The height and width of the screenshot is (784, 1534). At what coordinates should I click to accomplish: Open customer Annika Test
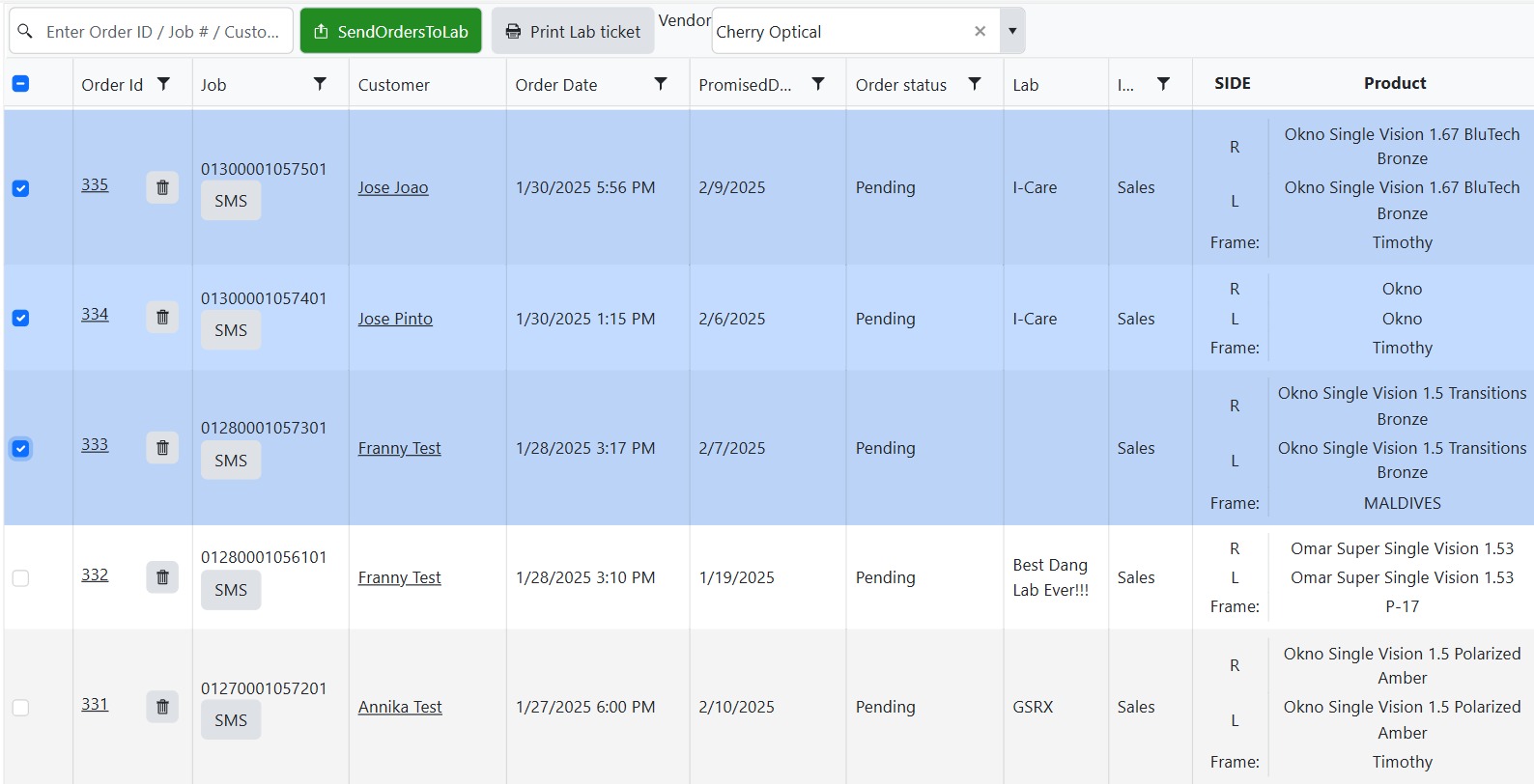(400, 707)
